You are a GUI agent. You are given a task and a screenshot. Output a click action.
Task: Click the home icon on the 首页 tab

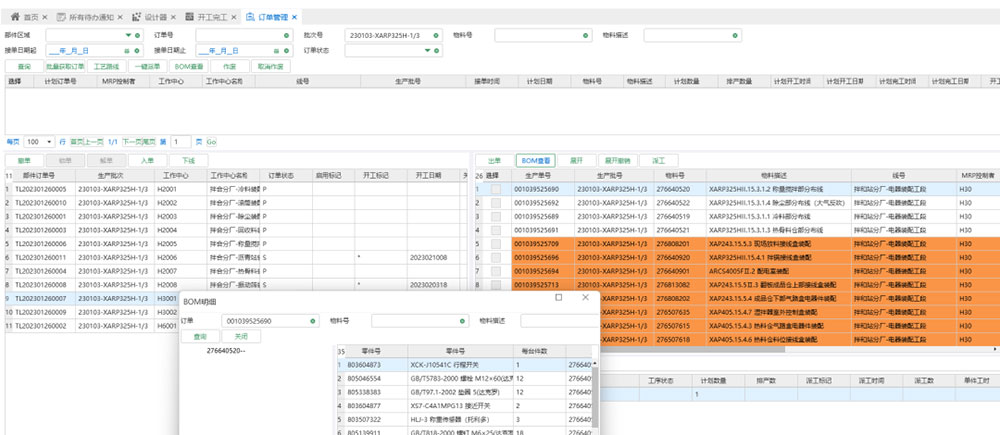click(x=13, y=16)
